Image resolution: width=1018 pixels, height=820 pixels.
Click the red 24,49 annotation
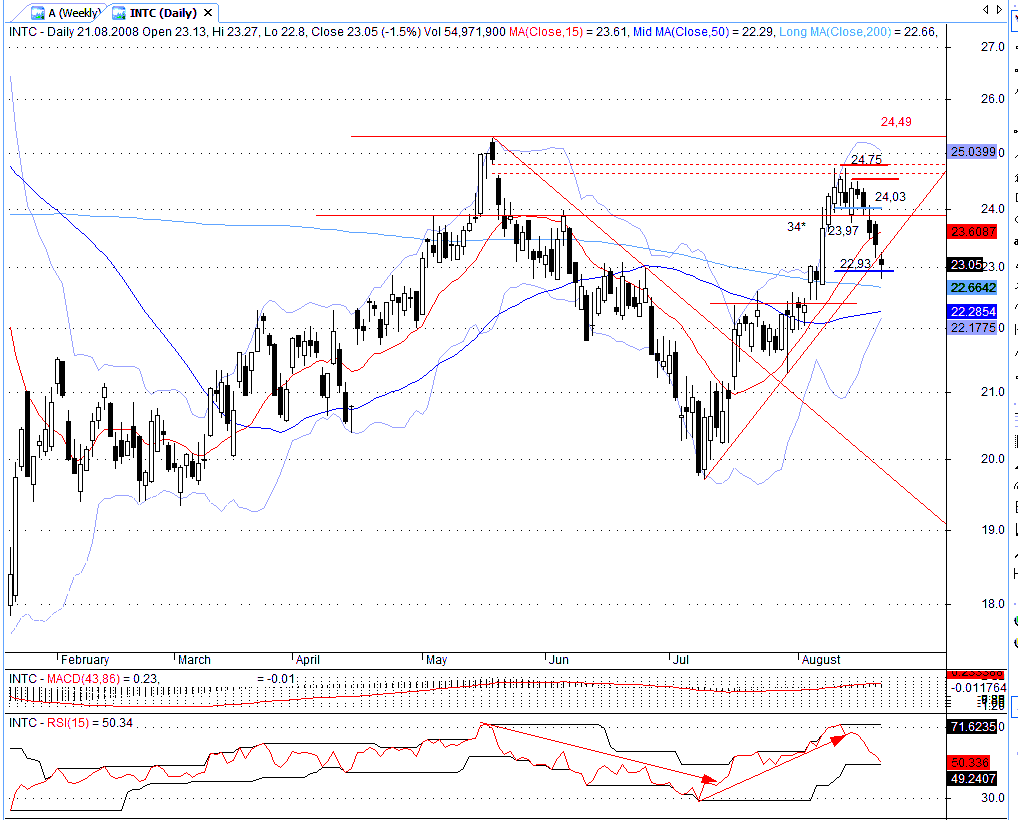coord(896,122)
